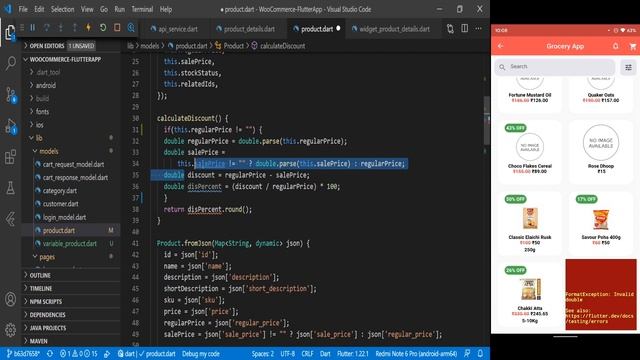Image resolution: width=640 pixels, height=360 pixels.
Task: Click debug Step Over button
Action: 47,28
